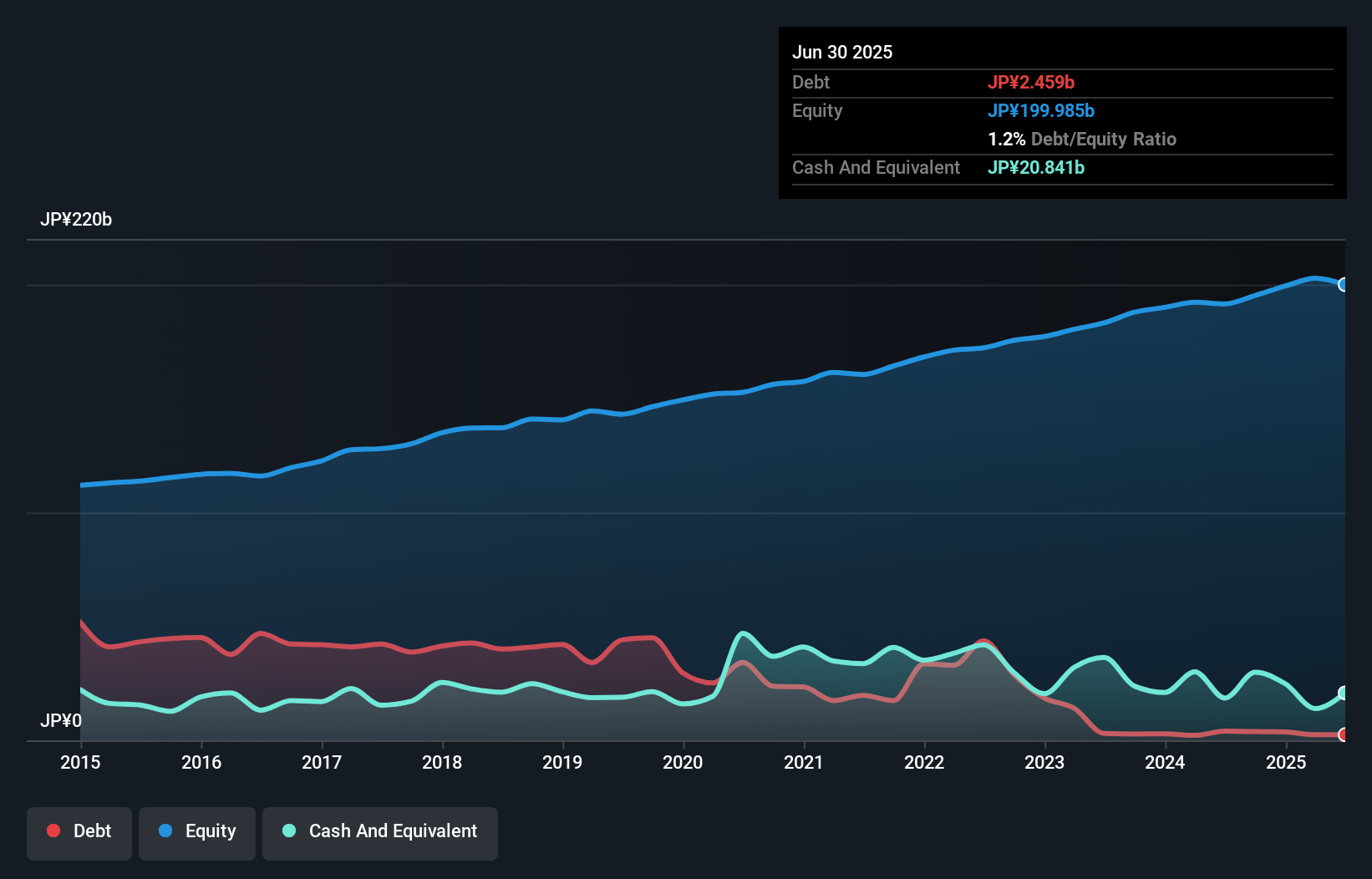Select the 2022 x-axis year label

click(924, 762)
